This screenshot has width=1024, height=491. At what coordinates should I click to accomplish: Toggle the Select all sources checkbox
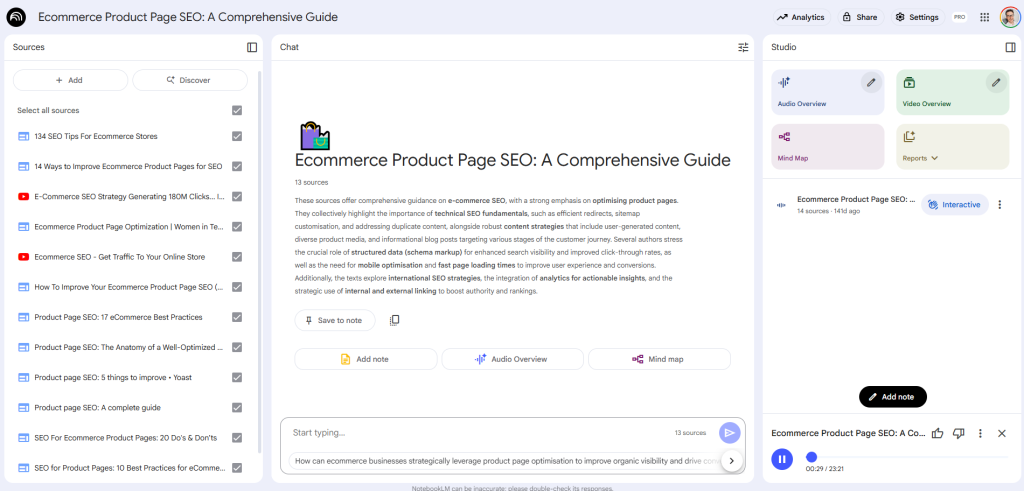click(237, 110)
